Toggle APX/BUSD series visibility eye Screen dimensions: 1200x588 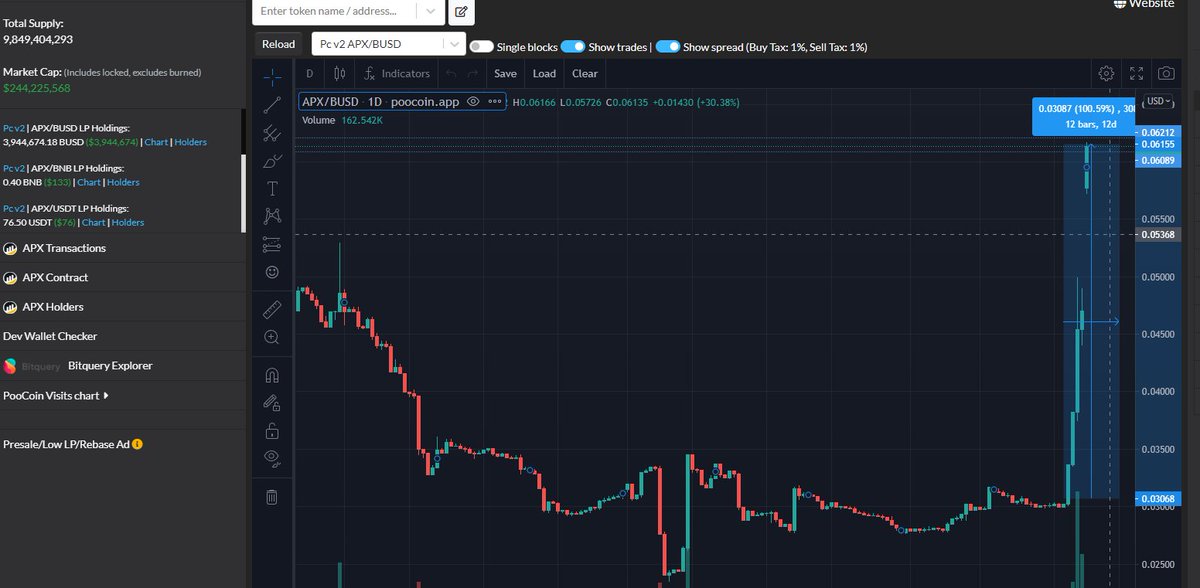pos(473,102)
